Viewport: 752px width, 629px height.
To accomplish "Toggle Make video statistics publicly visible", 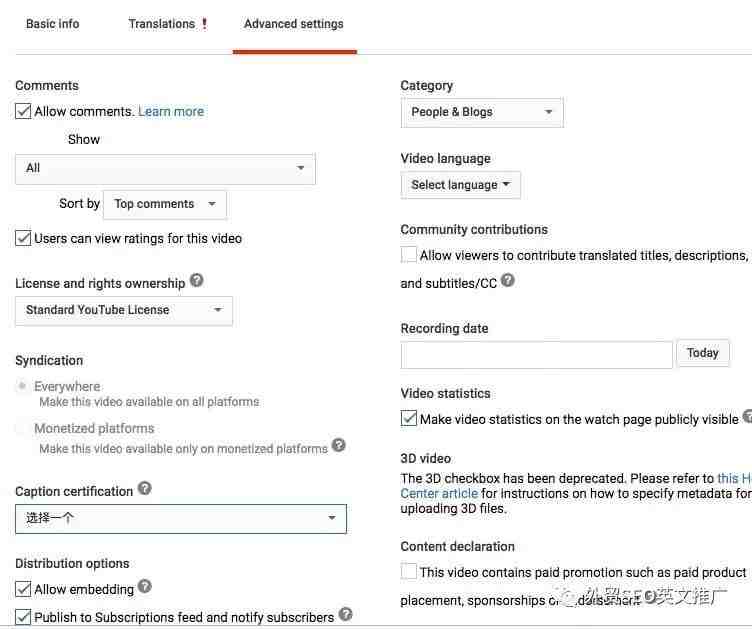I will (x=409, y=419).
